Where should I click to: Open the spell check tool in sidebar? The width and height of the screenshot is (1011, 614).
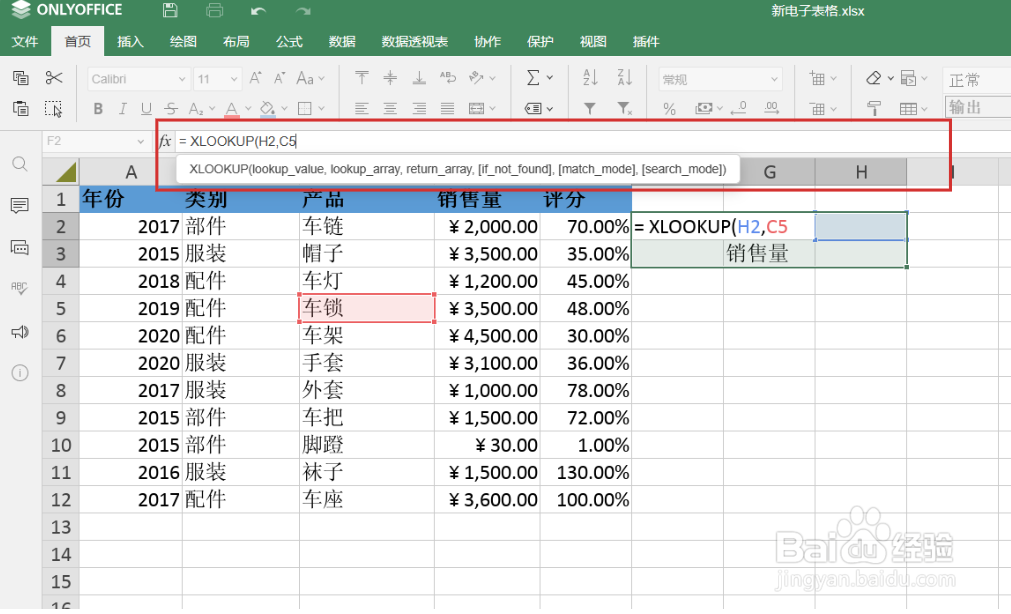(19, 288)
